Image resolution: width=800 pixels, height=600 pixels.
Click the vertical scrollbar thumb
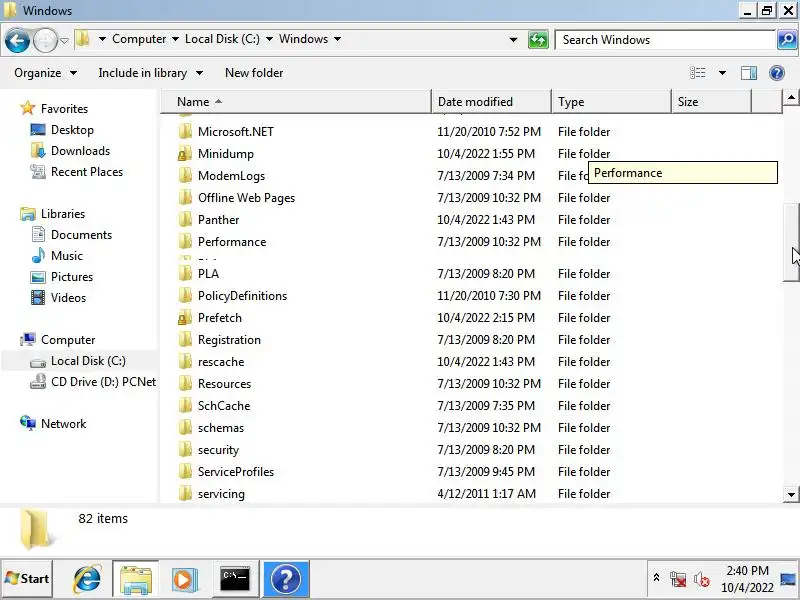pyautogui.click(x=791, y=242)
